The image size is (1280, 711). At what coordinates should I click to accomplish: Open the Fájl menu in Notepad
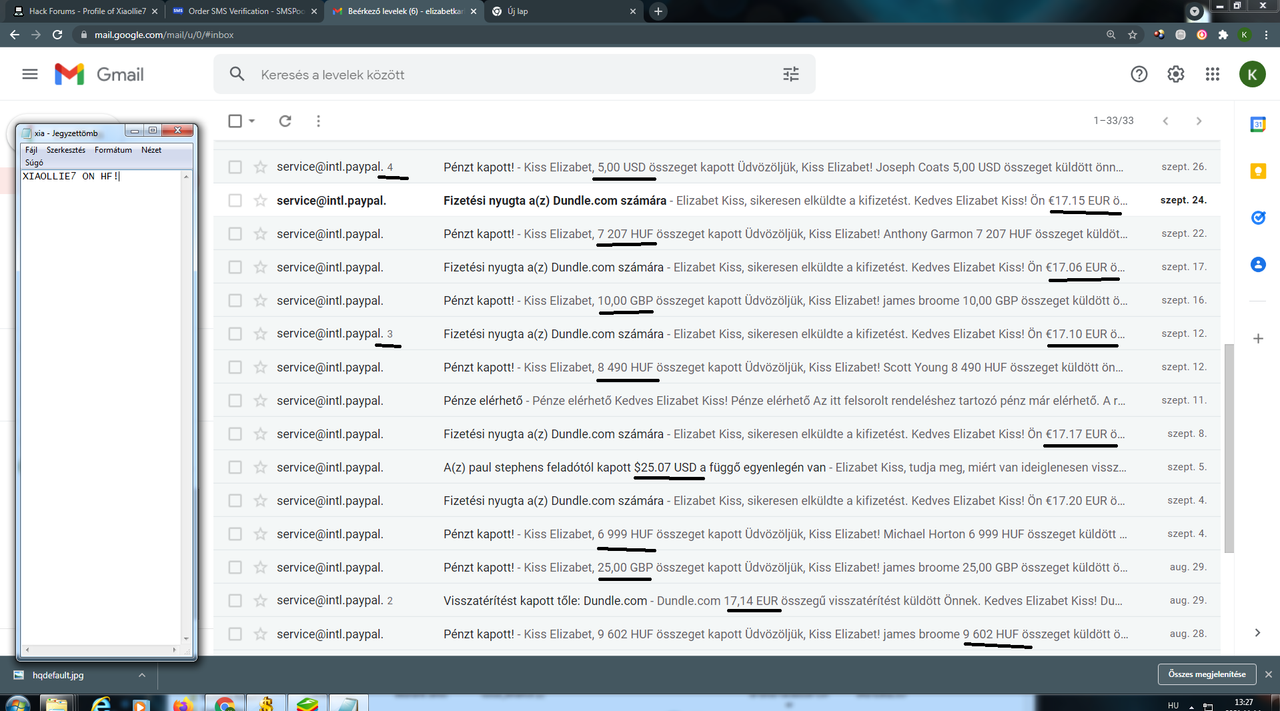tap(31, 150)
